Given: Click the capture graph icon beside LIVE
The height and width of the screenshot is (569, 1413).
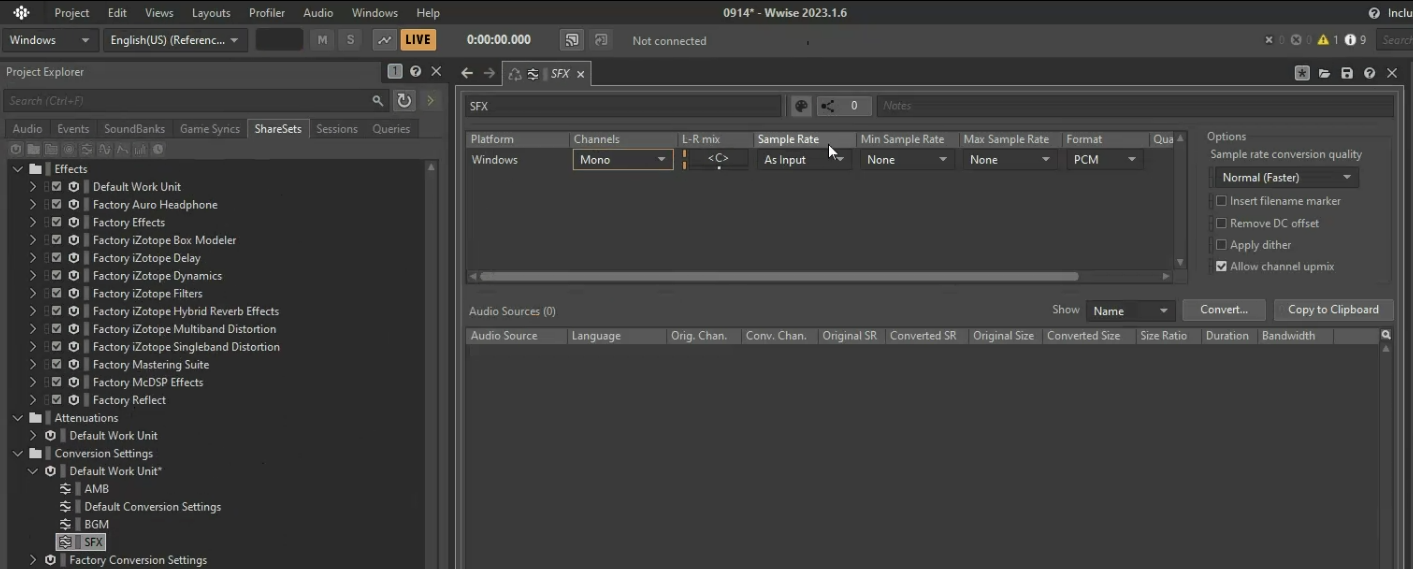Looking at the screenshot, I should click(384, 40).
